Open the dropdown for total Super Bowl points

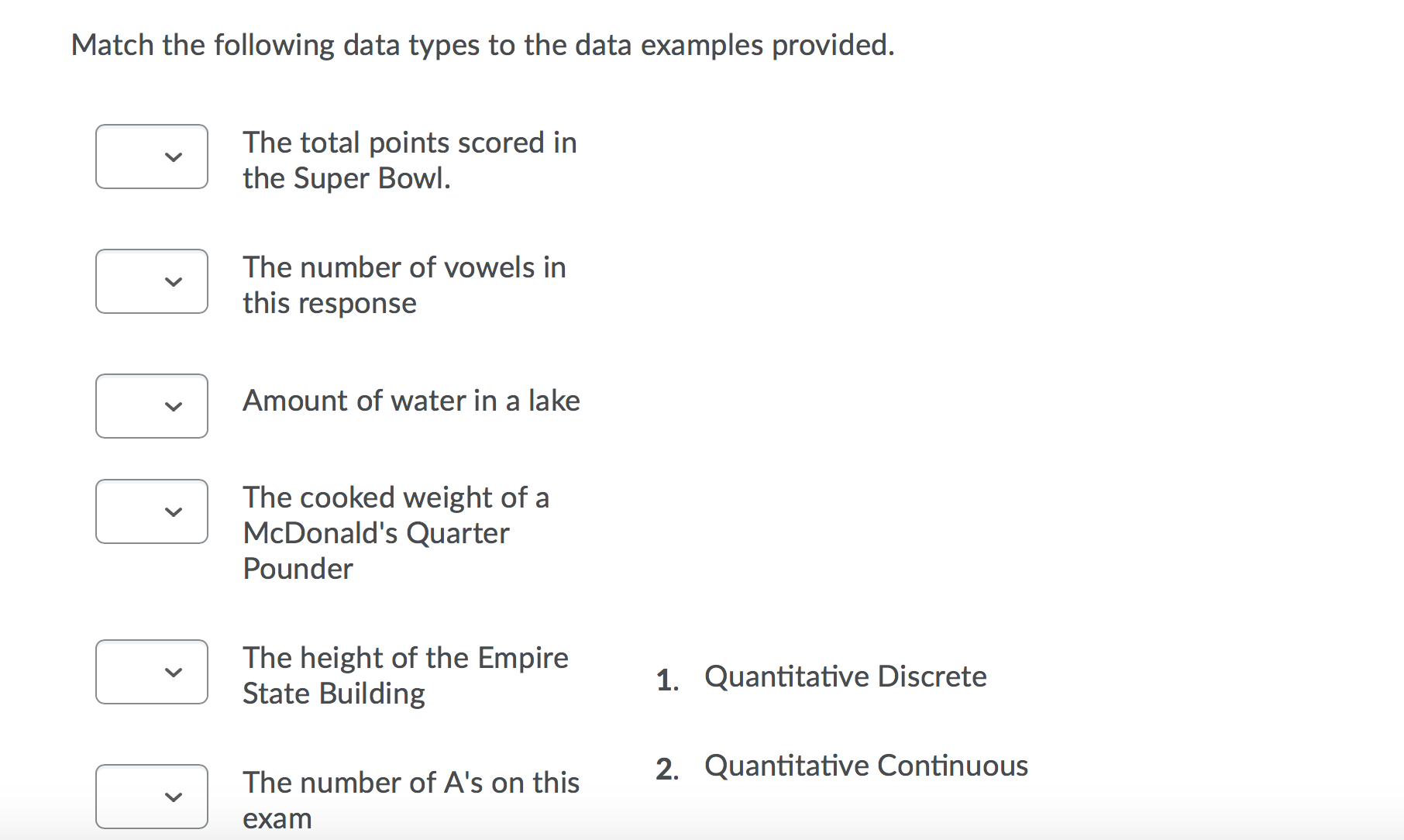pos(151,157)
